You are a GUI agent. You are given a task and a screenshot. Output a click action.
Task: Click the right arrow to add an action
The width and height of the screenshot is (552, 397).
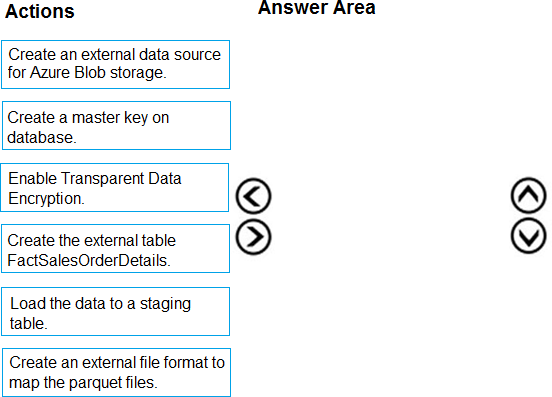pos(253,237)
